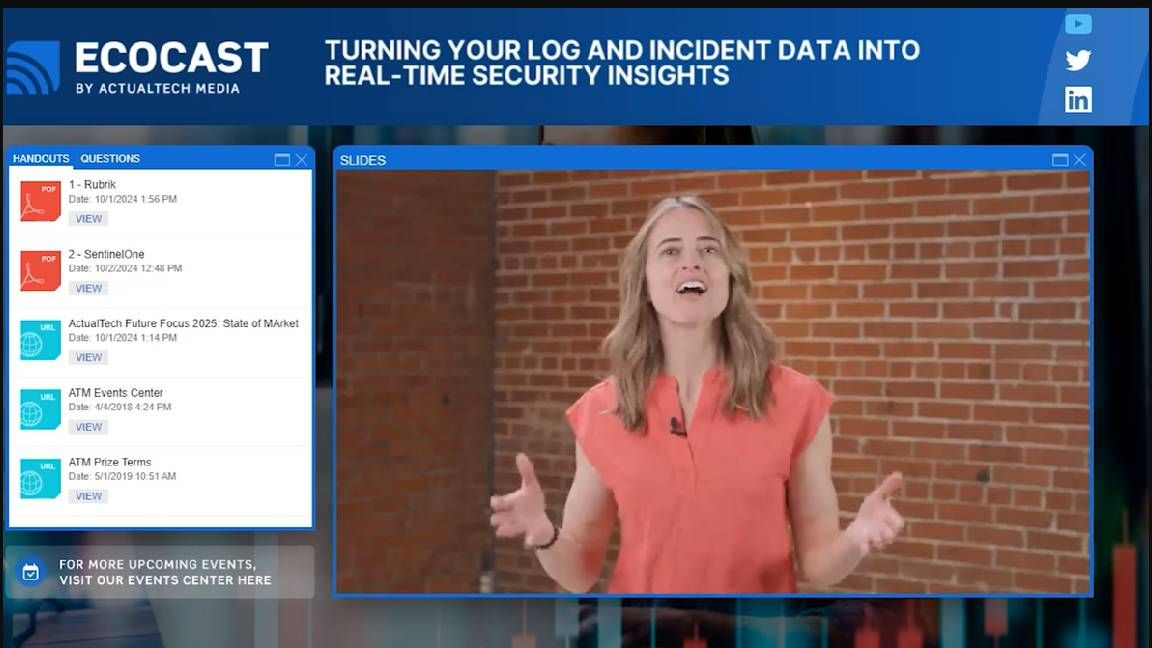Screen dimensions: 1152x648
Task: View the ActualTech Future Focus 2025 resource
Action: [88, 357]
